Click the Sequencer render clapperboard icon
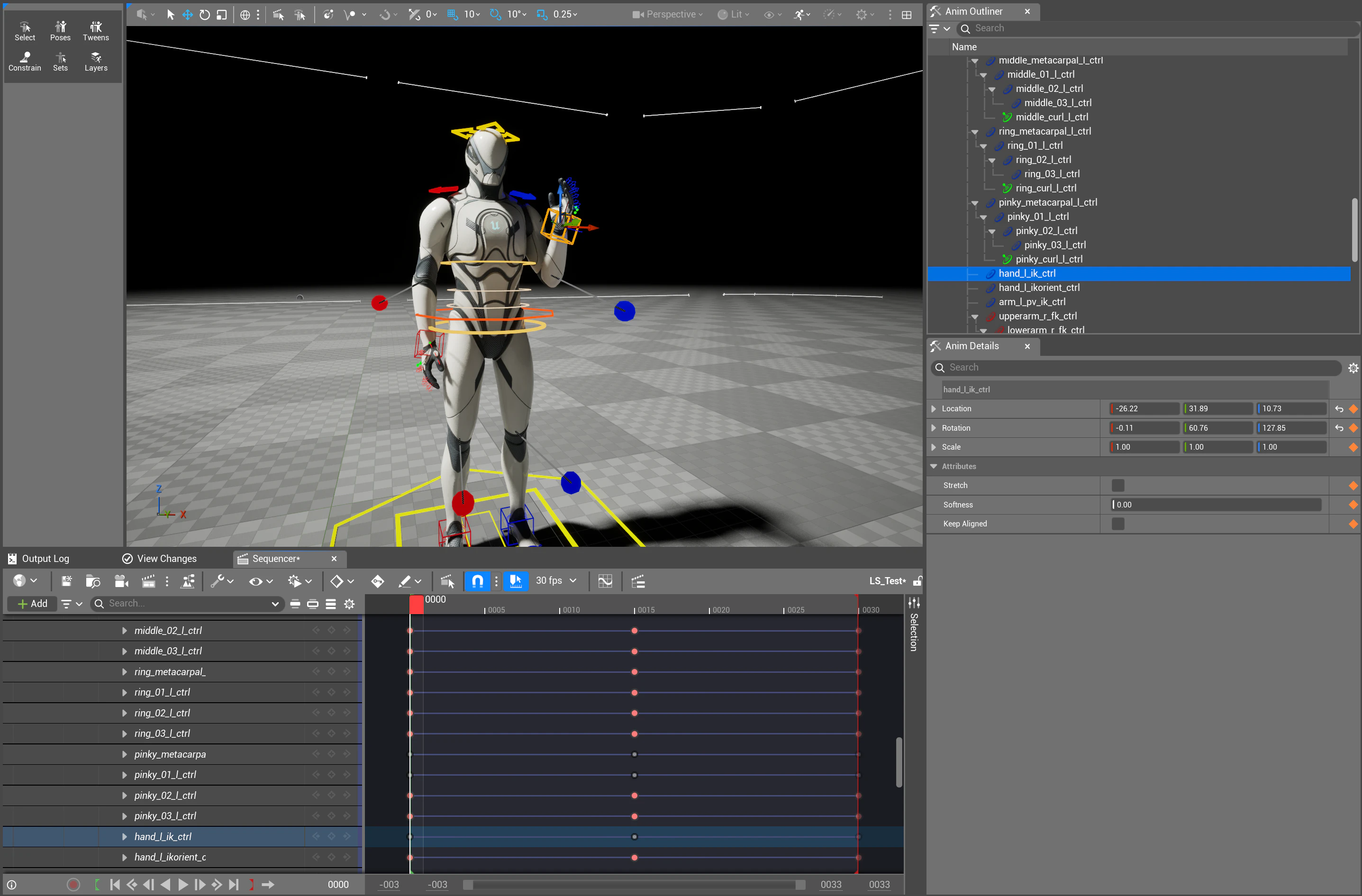Screen dimensions: 1362x896 click(x=148, y=581)
